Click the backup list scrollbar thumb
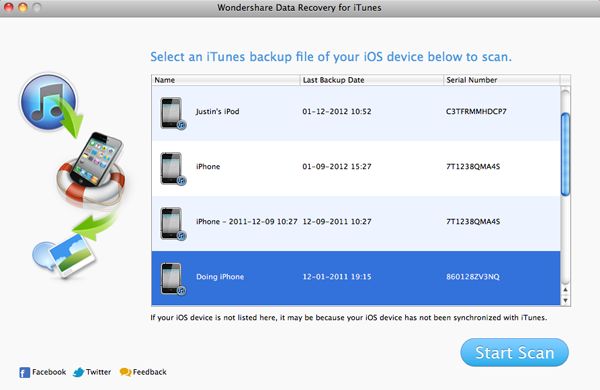600x390 pixels. click(565, 155)
